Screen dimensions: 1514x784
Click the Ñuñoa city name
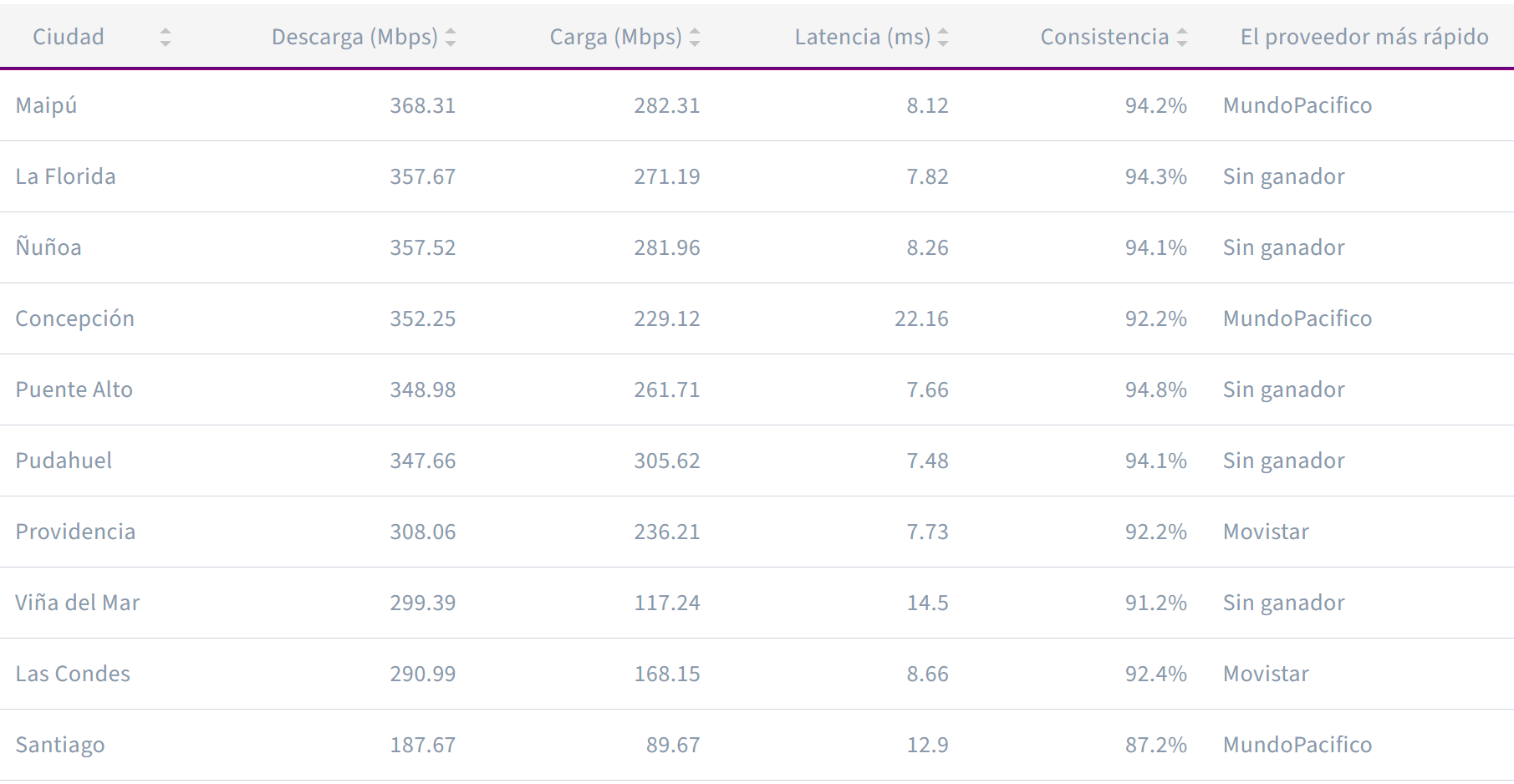(x=48, y=247)
